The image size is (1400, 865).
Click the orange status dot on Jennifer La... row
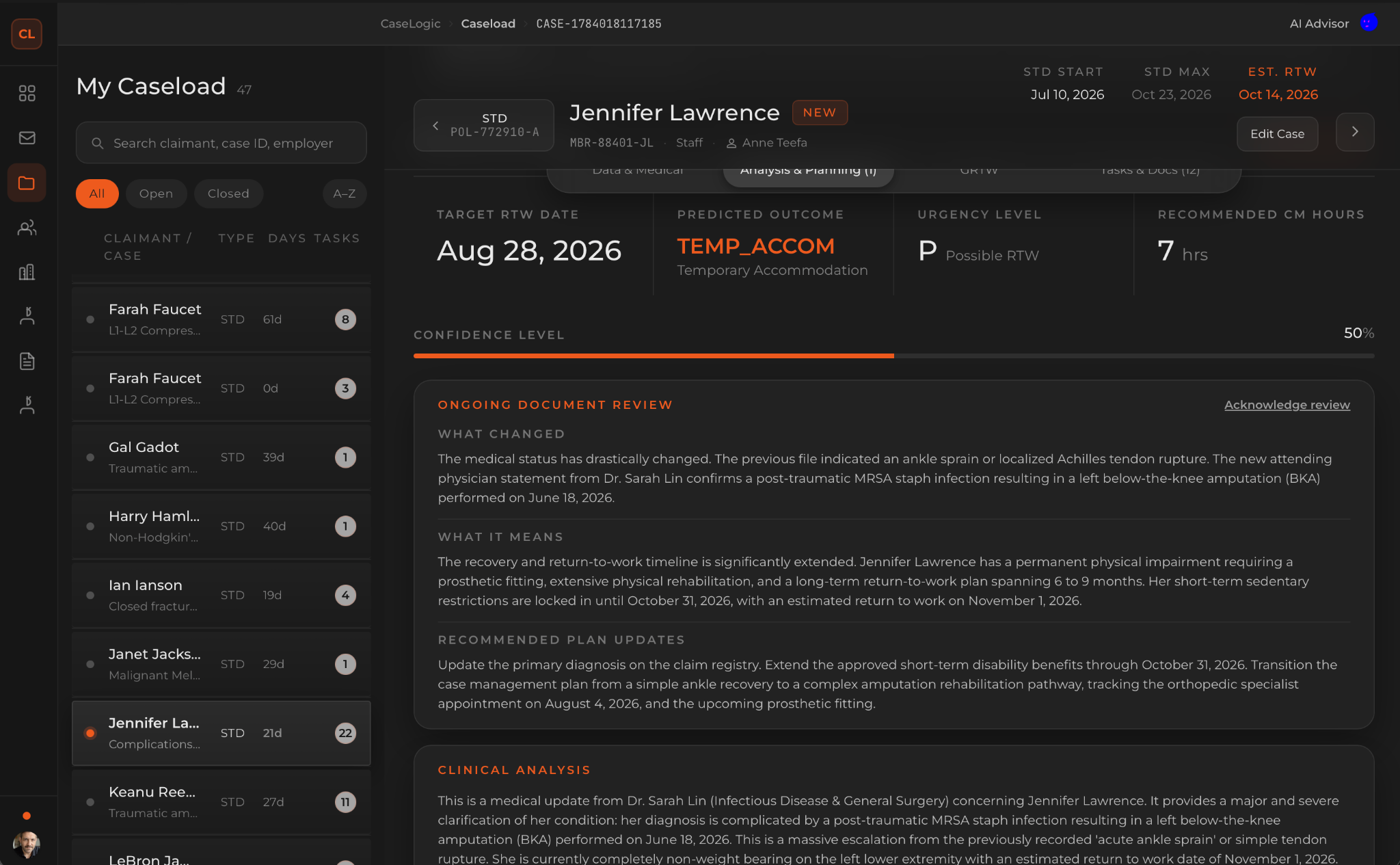pos(90,733)
